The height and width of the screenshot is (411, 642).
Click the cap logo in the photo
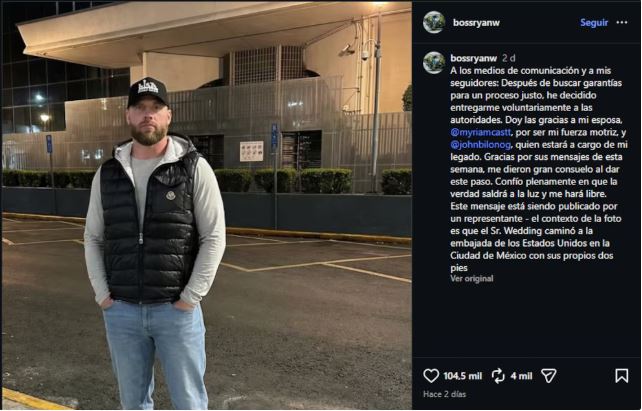(148, 87)
